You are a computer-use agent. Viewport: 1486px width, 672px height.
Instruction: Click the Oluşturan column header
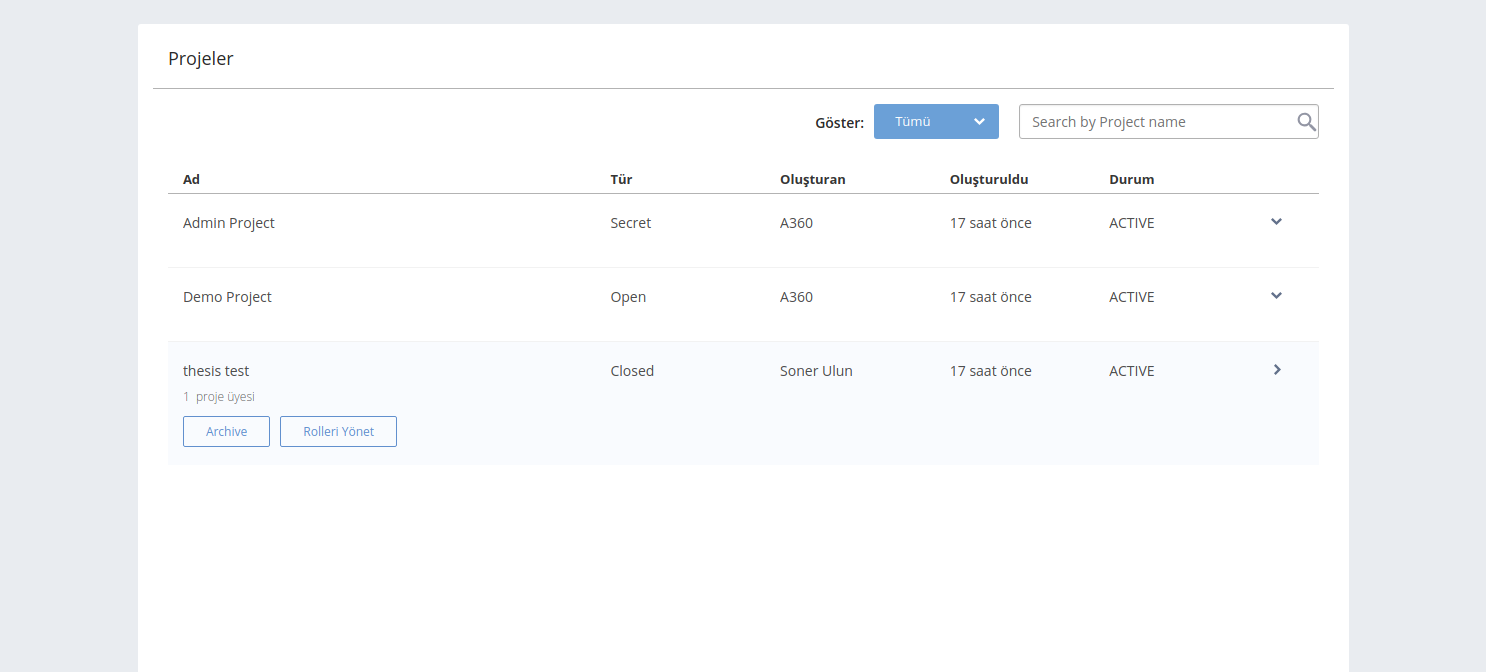tap(812, 180)
